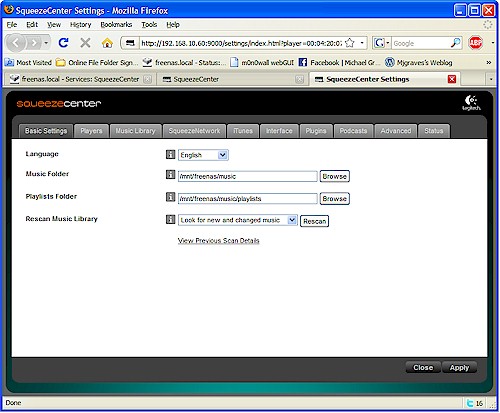Switch to the SqueezeNetwork tab

coord(194,131)
